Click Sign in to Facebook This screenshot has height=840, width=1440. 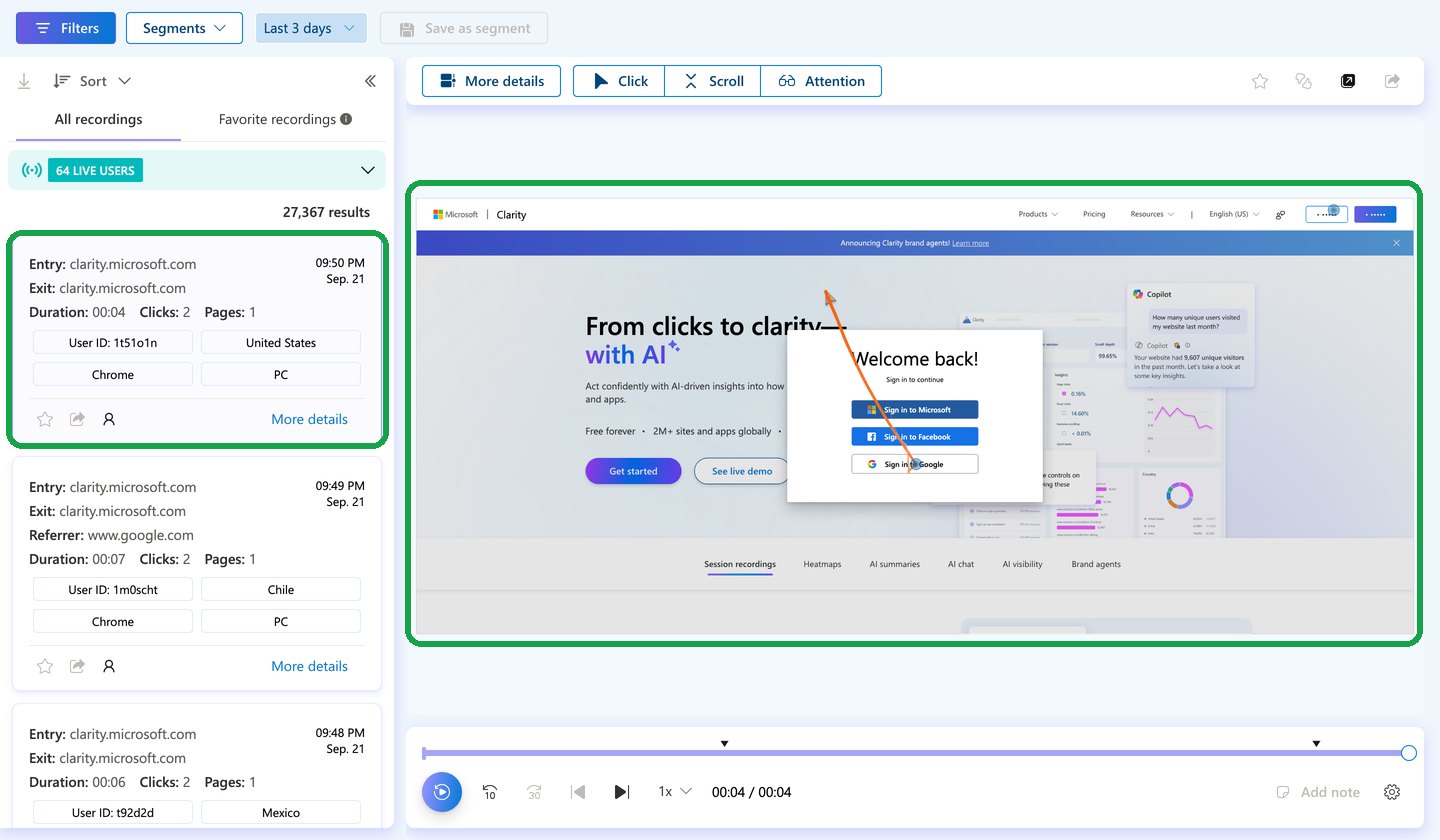click(915, 437)
